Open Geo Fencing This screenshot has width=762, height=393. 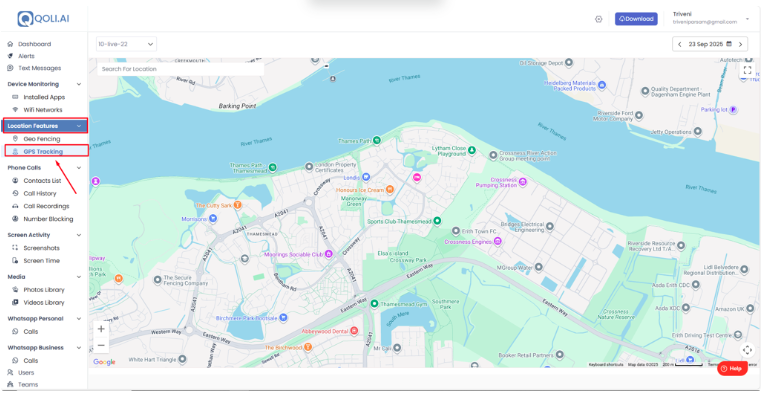tap(42, 139)
